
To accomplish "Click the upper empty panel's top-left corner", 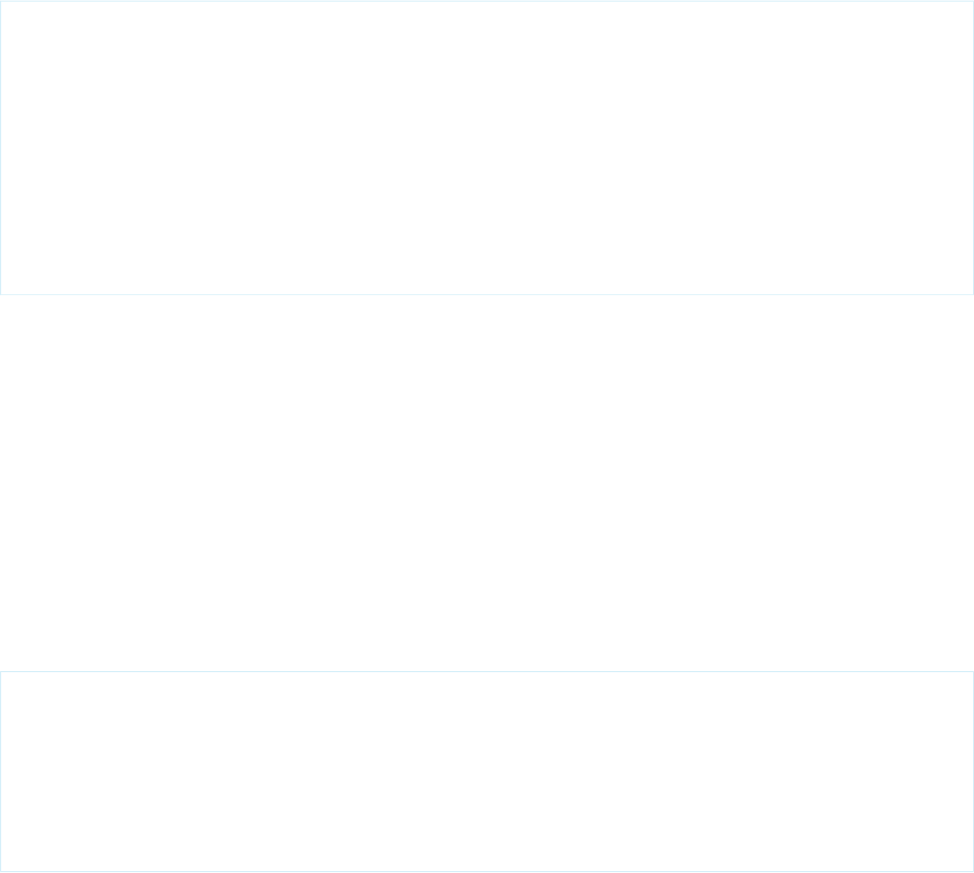I will (x=1, y=1).
